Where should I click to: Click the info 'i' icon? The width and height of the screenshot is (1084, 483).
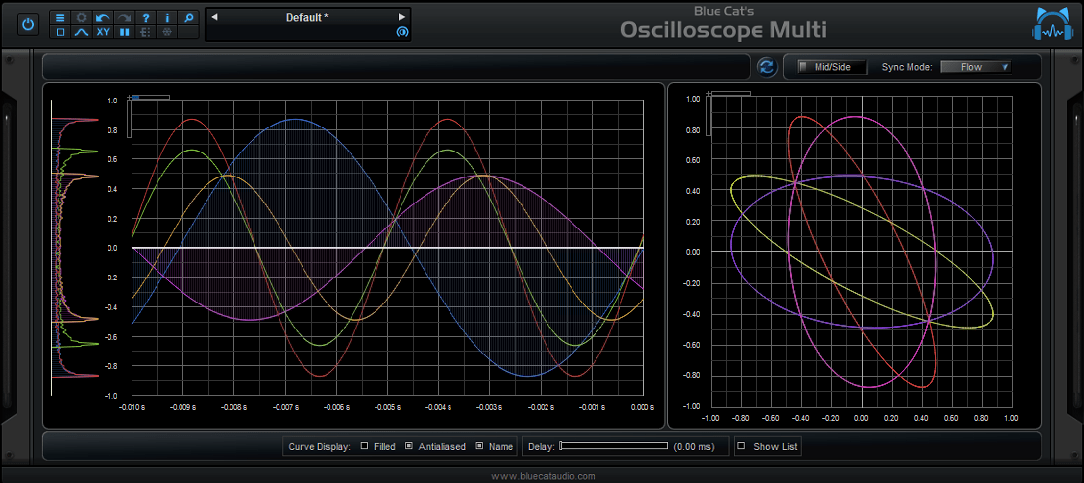[167, 18]
